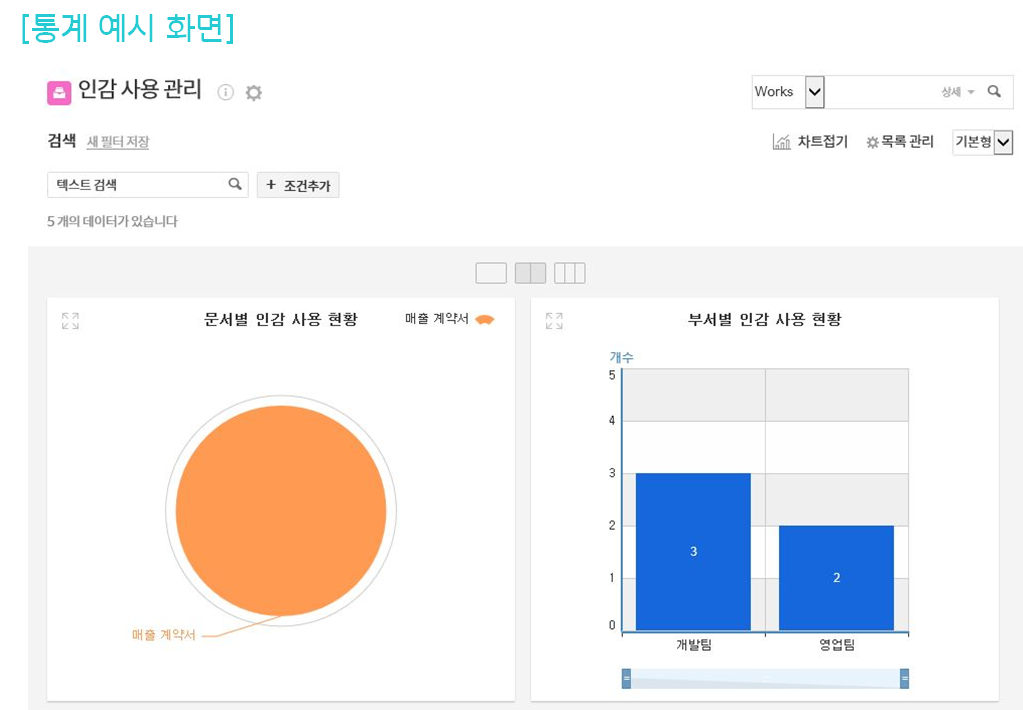Open settings gear beside 인감 사용 관리
Viewport: 1023px width, 710px height.
254,93
